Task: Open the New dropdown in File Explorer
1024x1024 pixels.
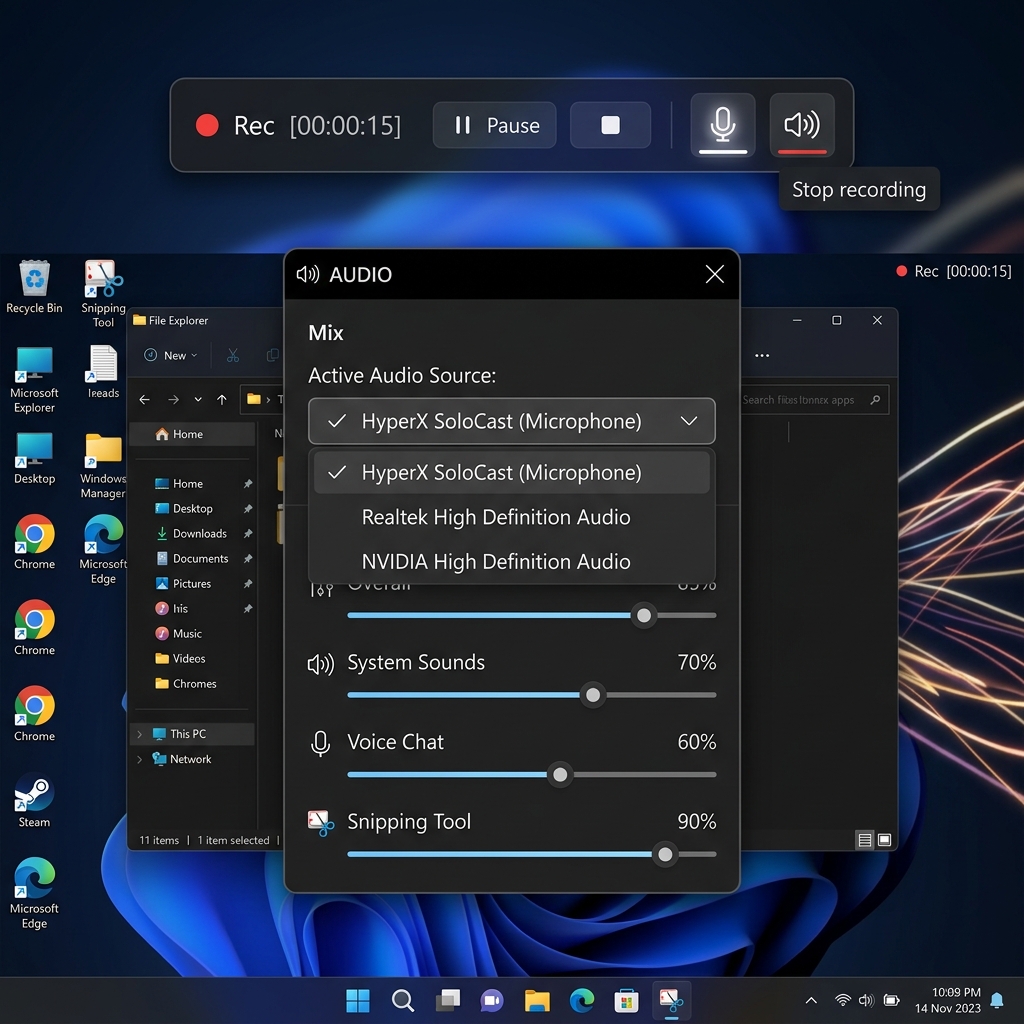Action: click(x=170, y=355)
